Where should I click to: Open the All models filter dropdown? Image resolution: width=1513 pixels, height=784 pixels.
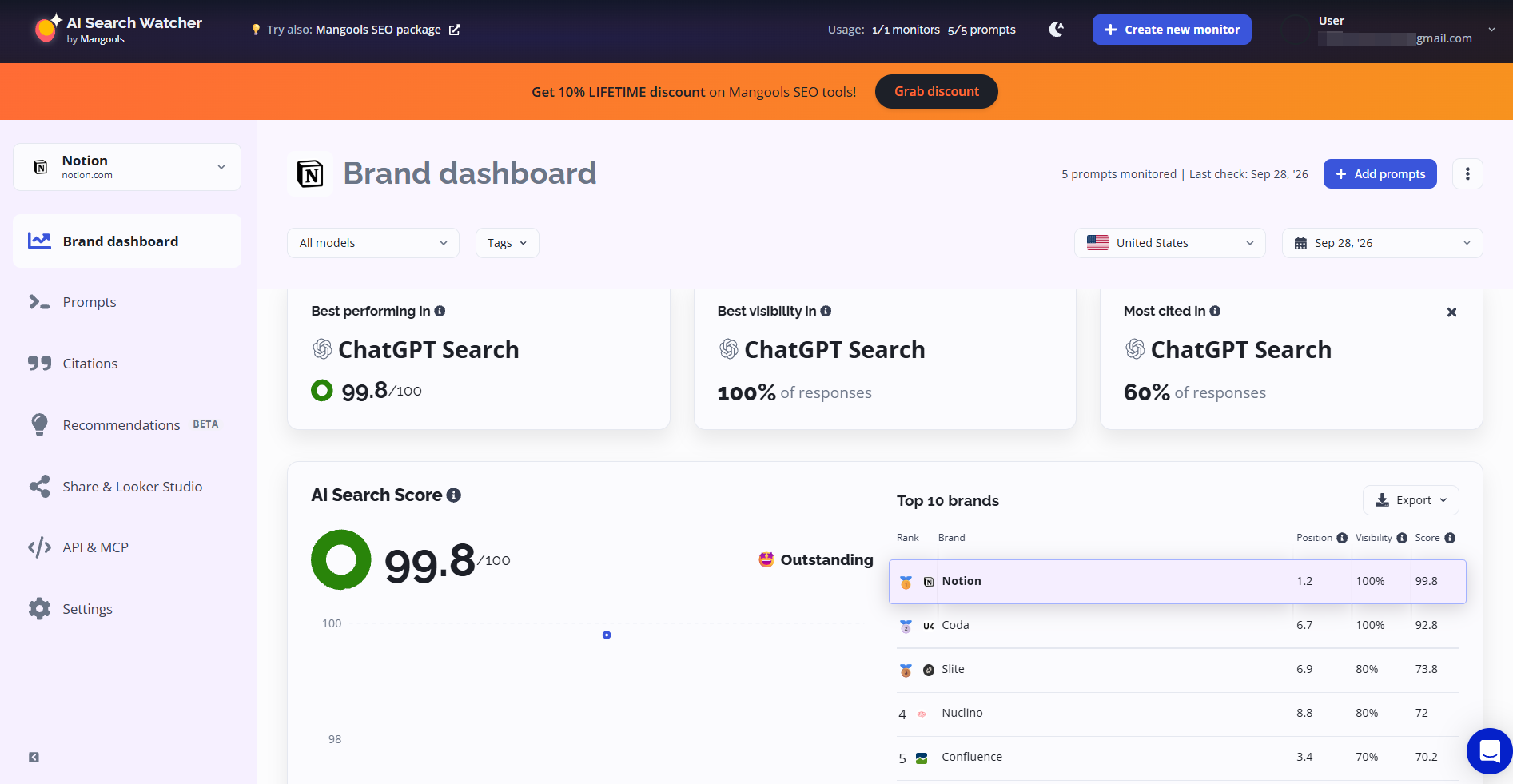[x=373, y=243]
